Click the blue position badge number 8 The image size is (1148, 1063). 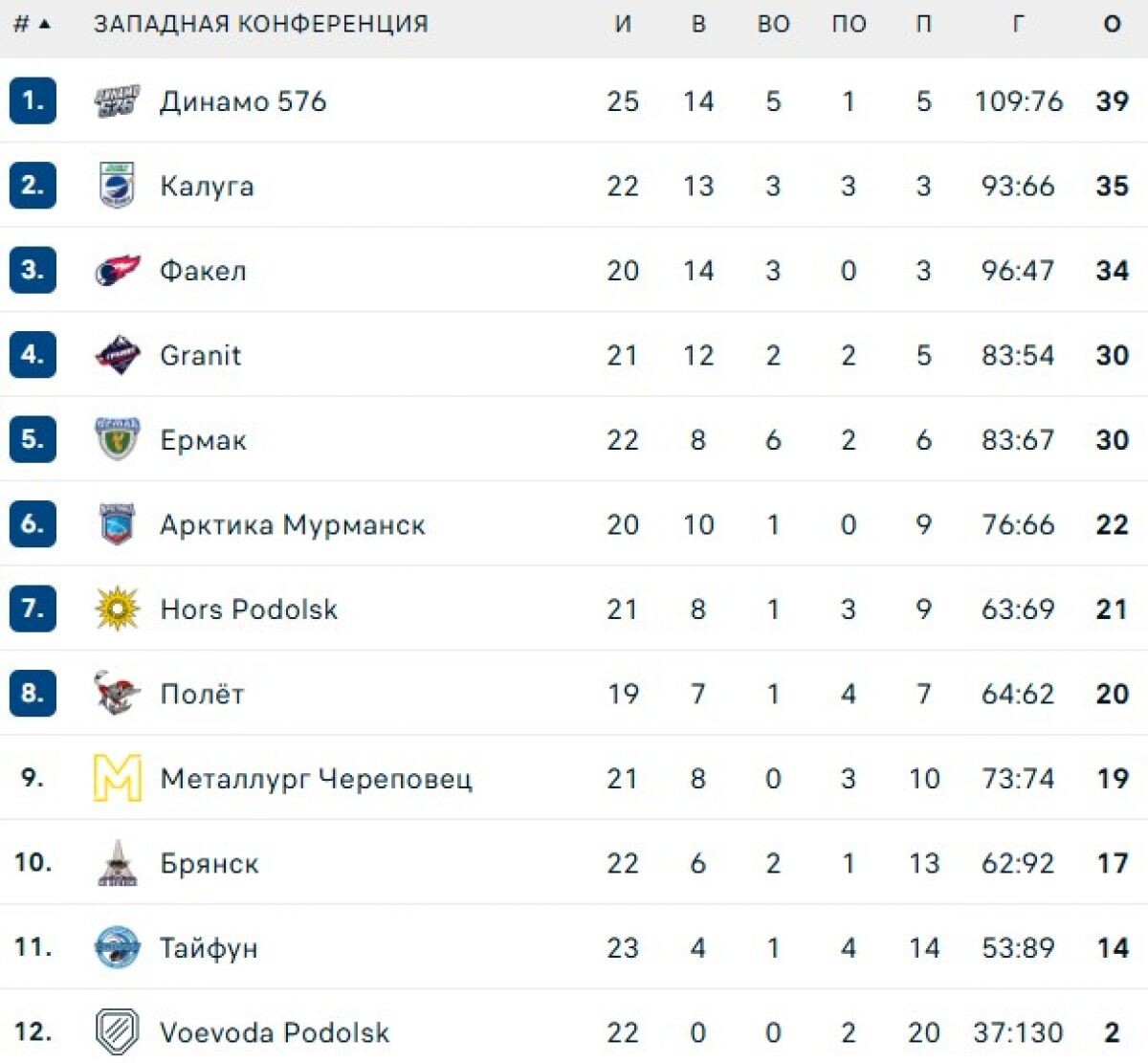coord(33,694)
